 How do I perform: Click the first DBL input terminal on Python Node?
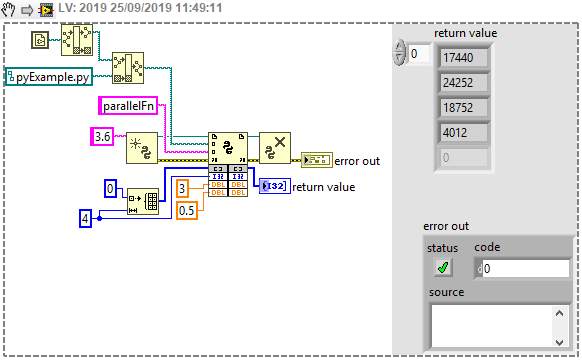coord(218,184)
